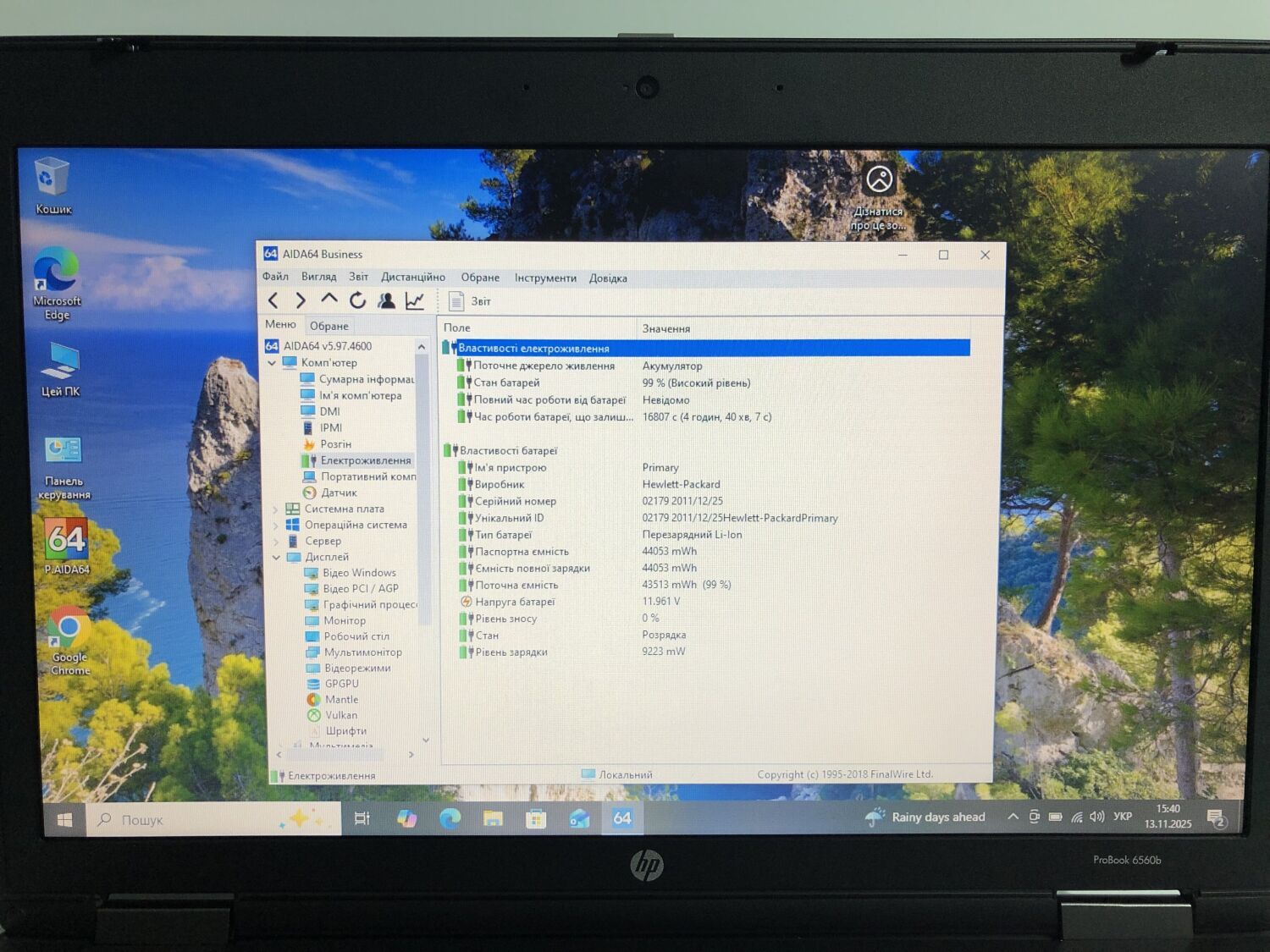Go up one level with Up arrow
The height and width of the screenshot is (952, 1270).
(x=329, y=300)
